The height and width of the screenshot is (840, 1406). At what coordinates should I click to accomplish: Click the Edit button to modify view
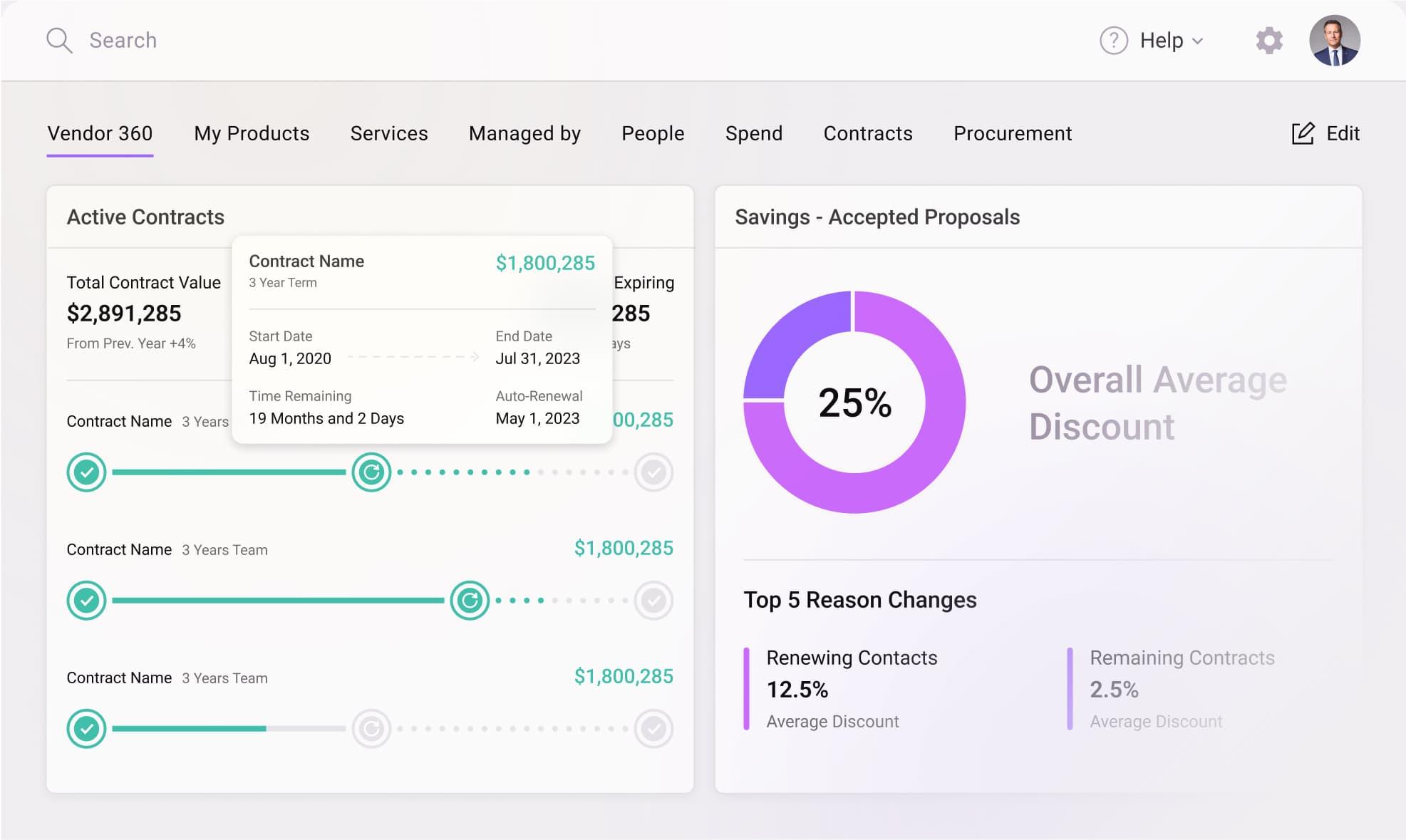tap(1325, 132)
